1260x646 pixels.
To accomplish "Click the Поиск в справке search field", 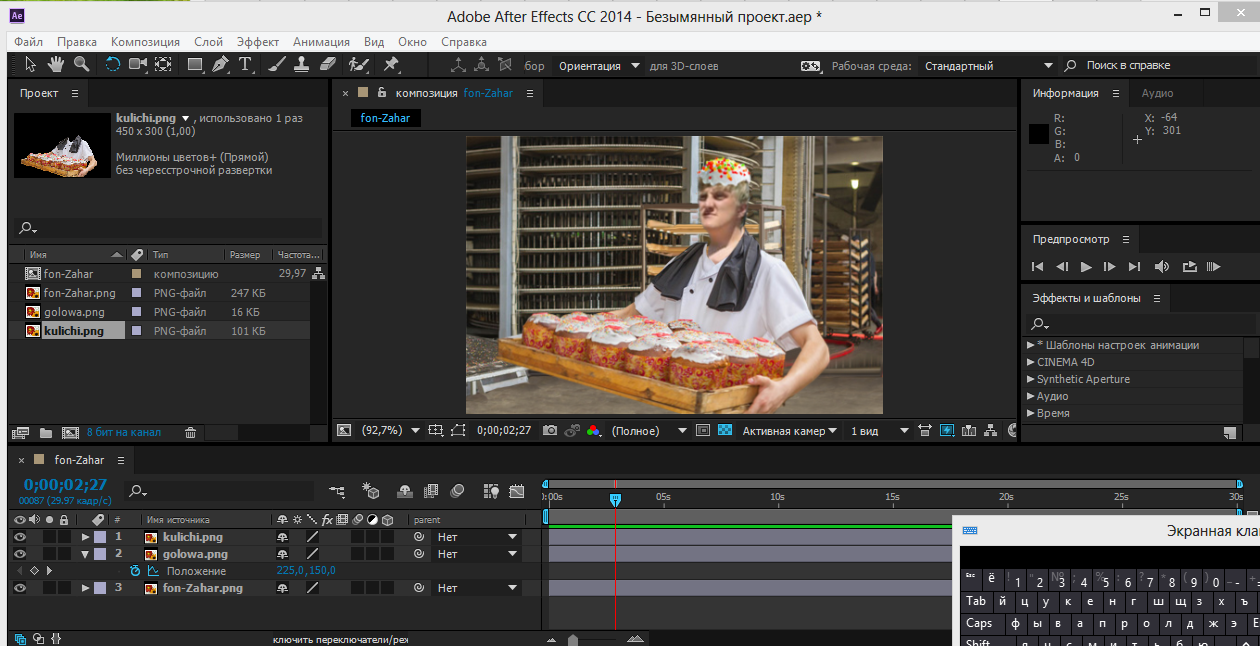I will click(x=1128, y=66).
